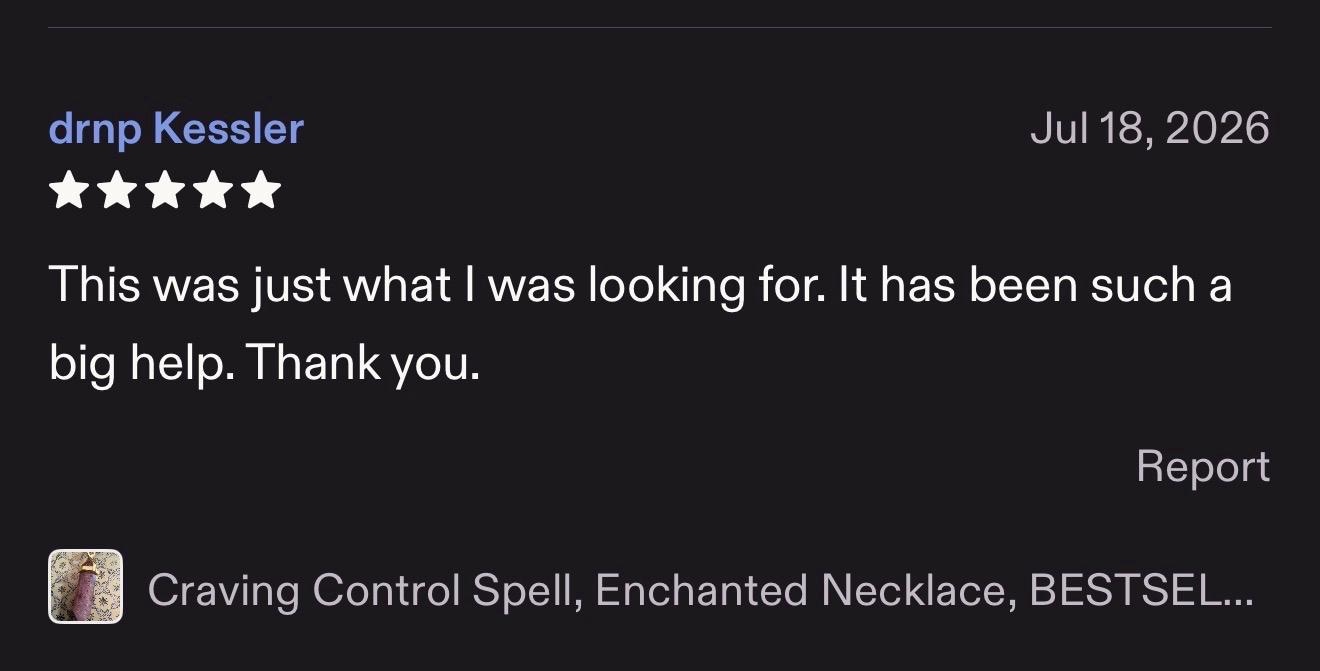Click the second rating star
1320x671 pixels.
(x=116, y=190)
